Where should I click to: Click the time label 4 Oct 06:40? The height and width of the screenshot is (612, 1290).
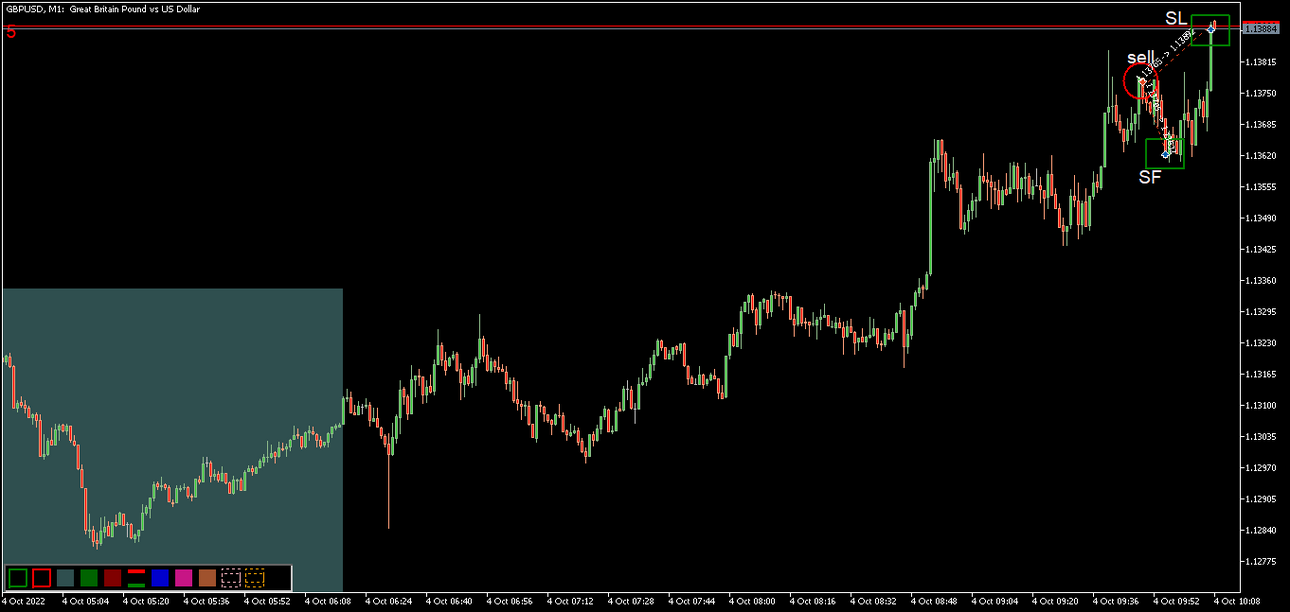tap(449, 602)
